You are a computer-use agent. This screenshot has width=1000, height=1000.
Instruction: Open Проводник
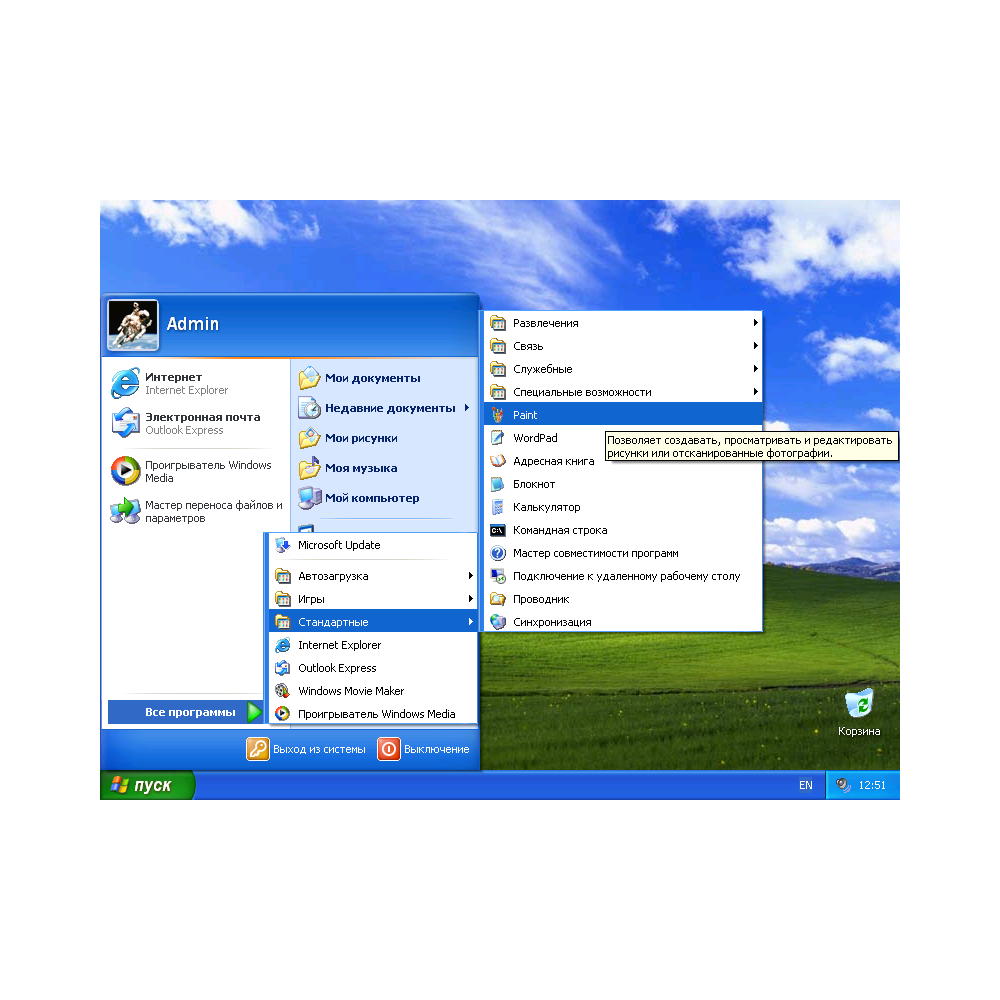622,599
